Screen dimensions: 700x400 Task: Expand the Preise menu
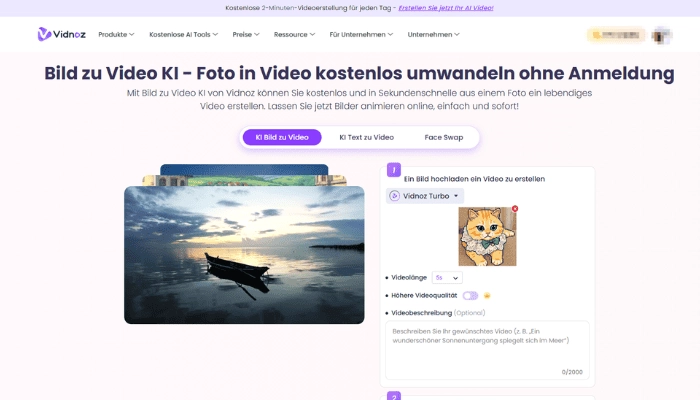tap(246, 34)
